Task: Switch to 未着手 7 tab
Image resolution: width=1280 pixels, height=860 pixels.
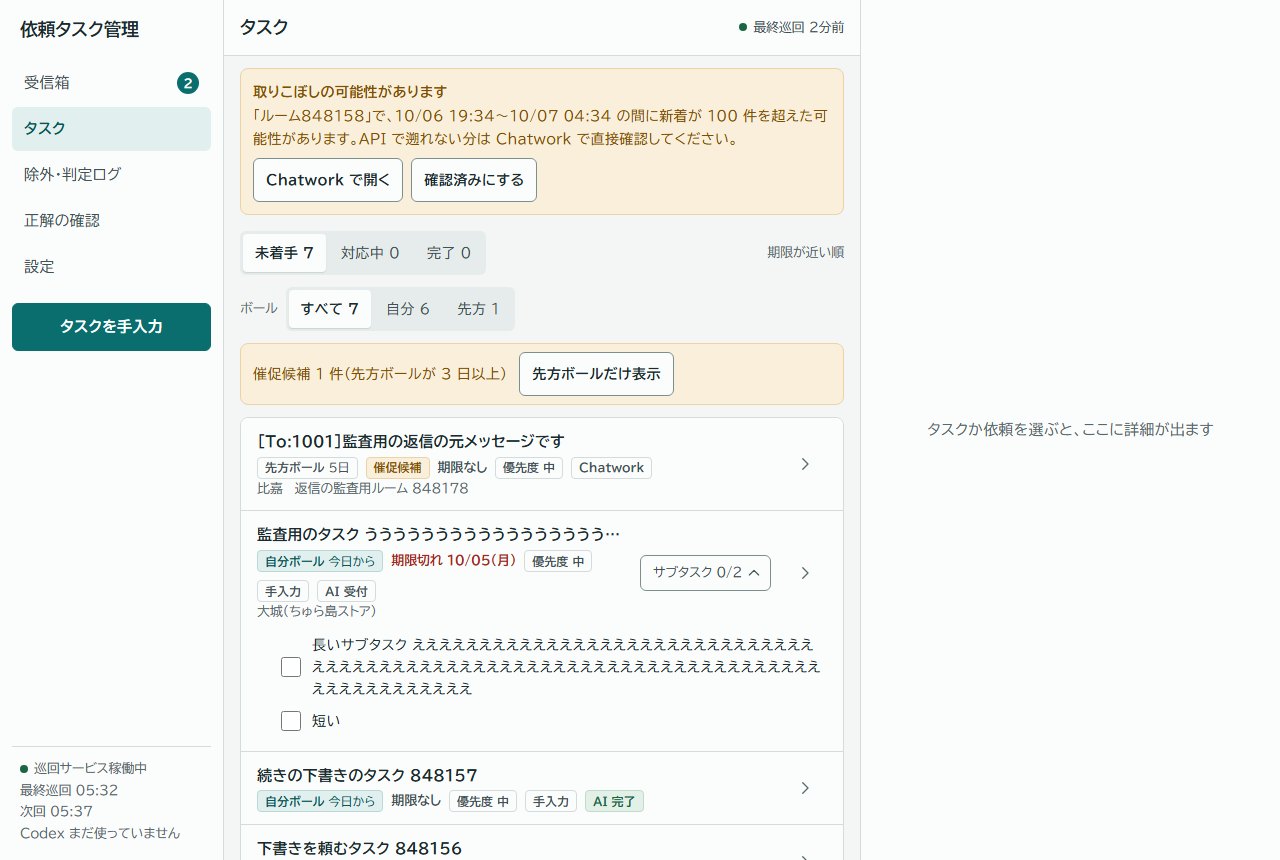Action: click(x=284, y=253)
